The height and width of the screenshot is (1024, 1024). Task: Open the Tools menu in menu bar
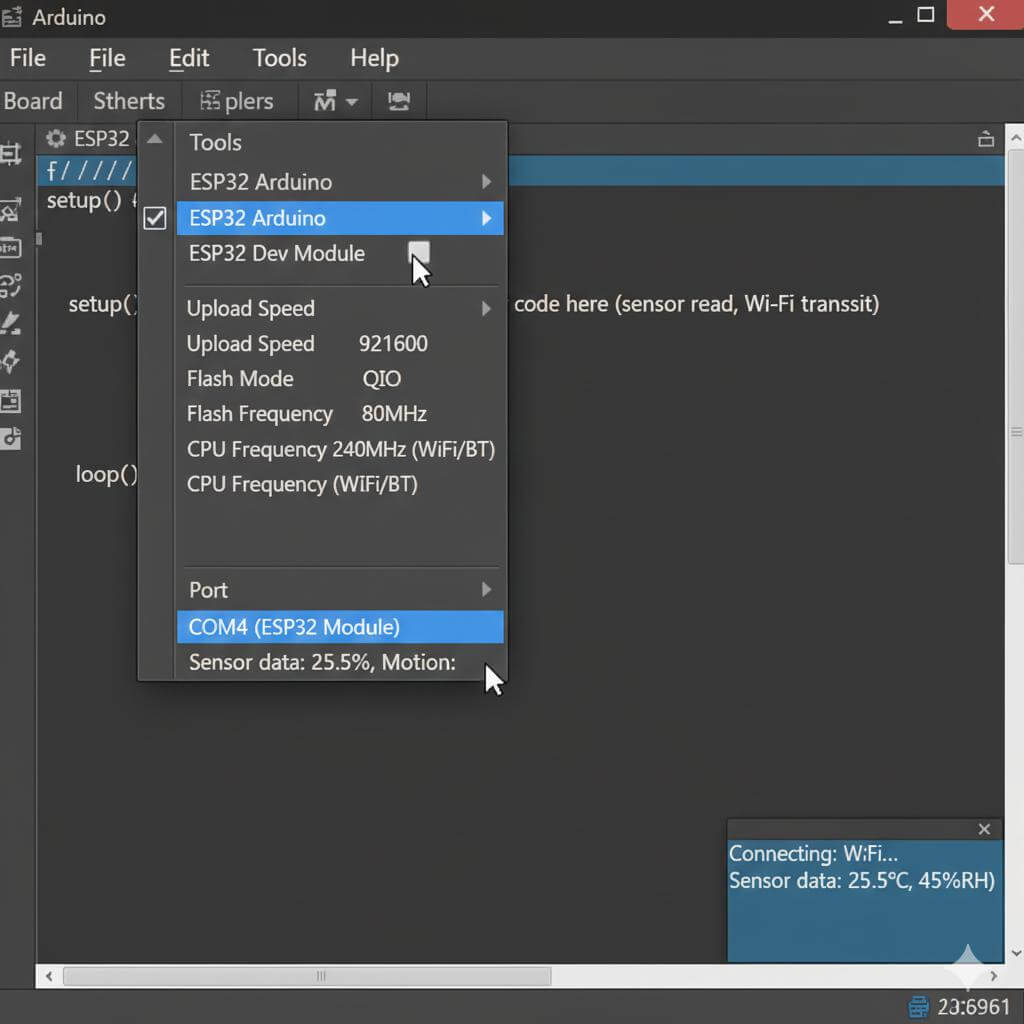pyautogui.click(x=280, y=58)
